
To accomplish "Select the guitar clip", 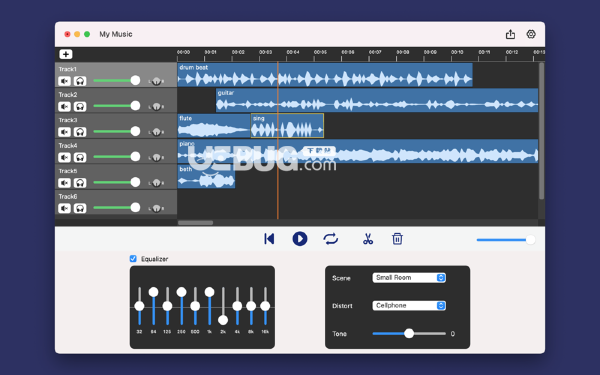I will tap(377, 100).
